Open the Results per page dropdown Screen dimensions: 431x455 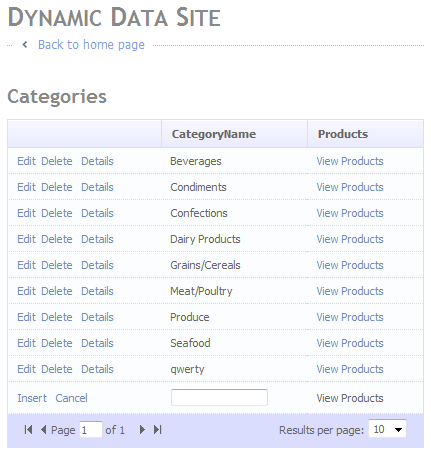click(387, 429)
